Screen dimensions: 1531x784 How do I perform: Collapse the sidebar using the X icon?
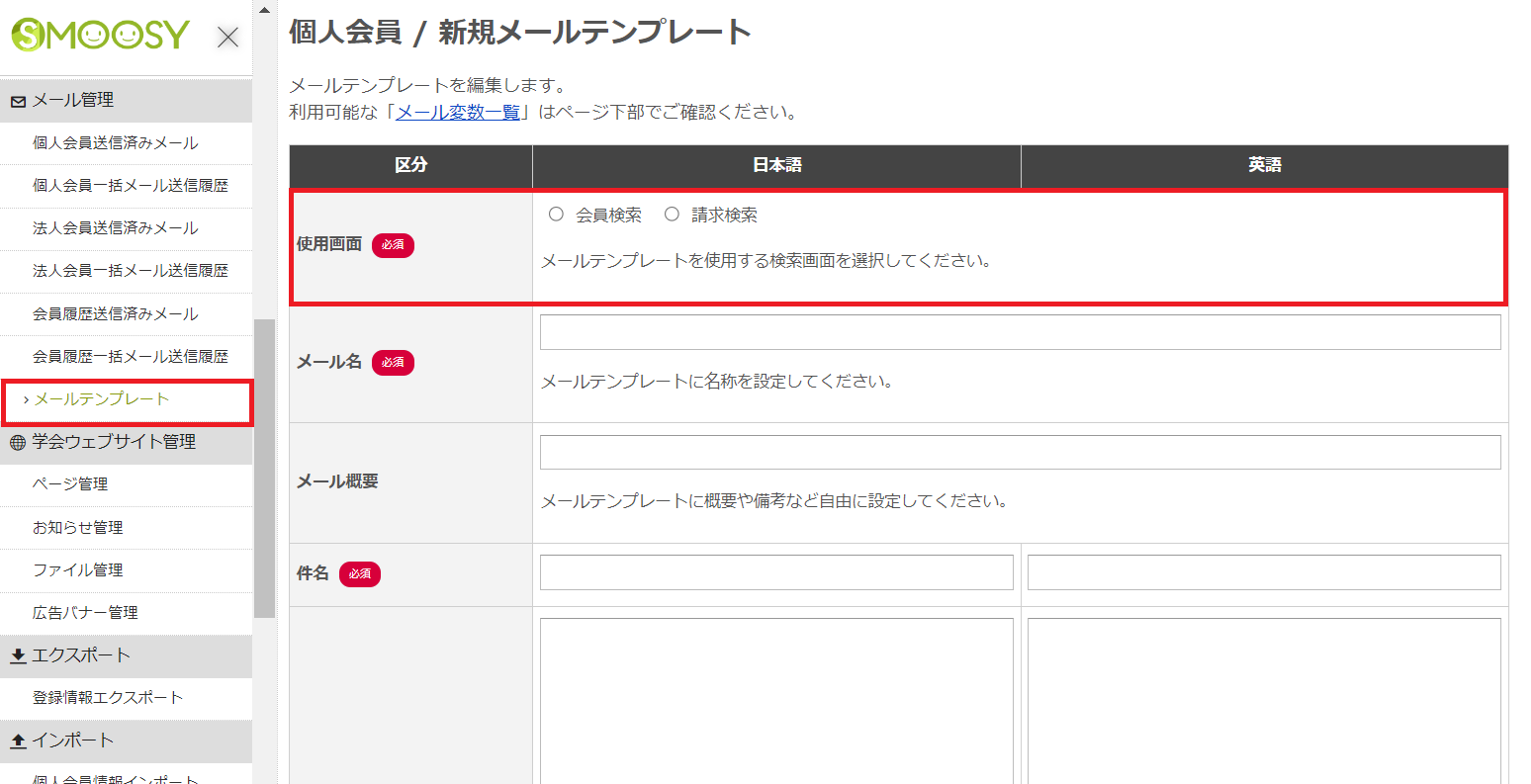pos(226,37)
